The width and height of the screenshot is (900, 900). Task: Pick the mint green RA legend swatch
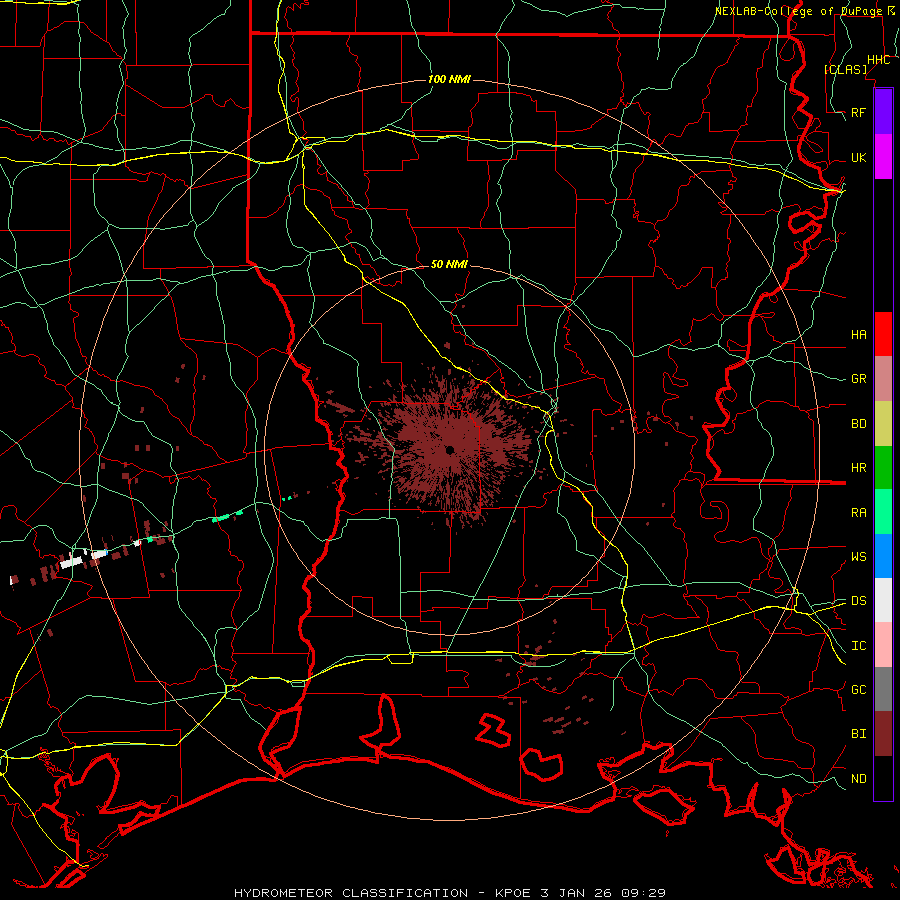[x=883, y=512]
